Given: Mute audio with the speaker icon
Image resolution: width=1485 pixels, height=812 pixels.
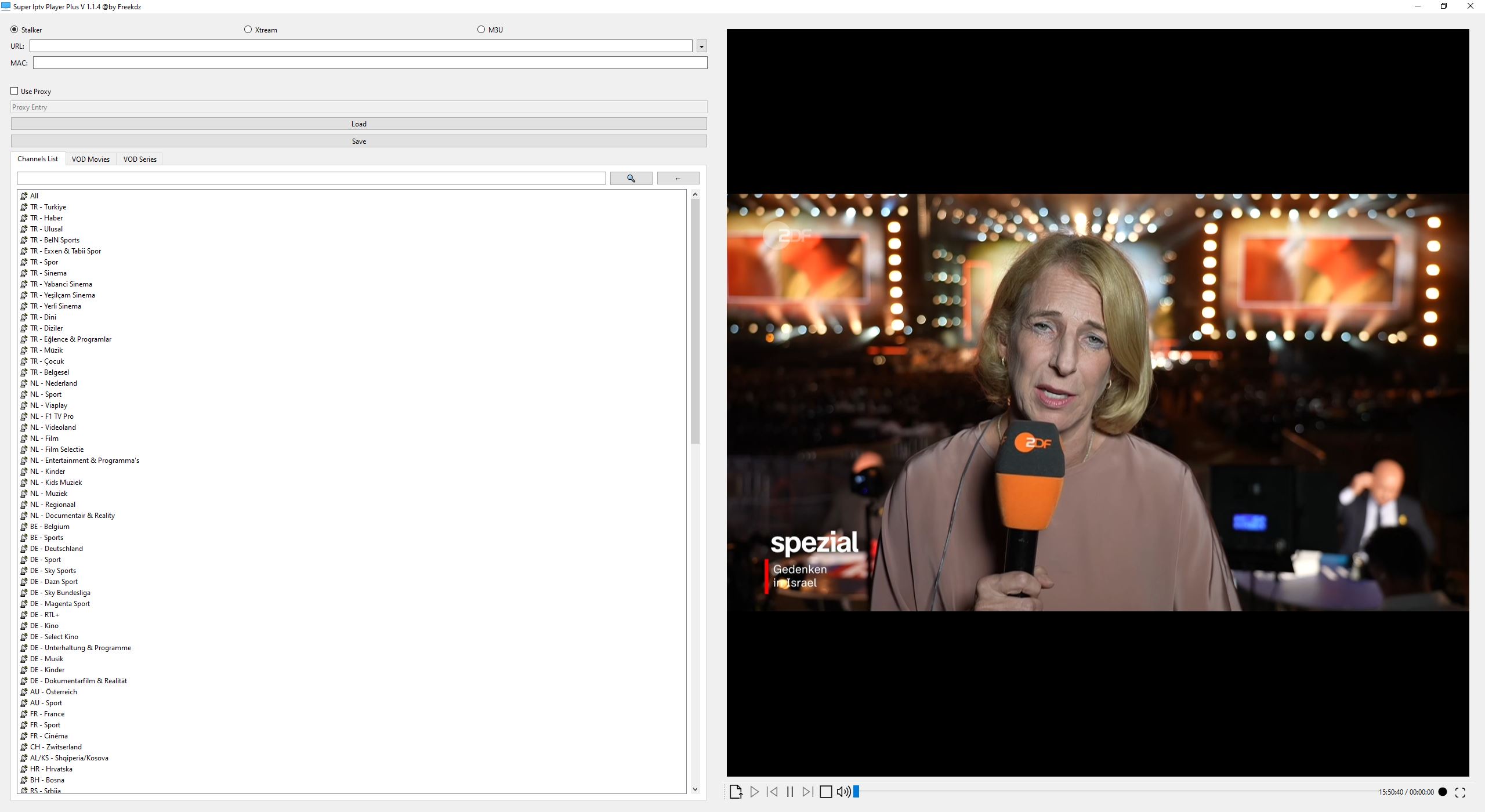Looking at the screenshot, I should (843, 792).
